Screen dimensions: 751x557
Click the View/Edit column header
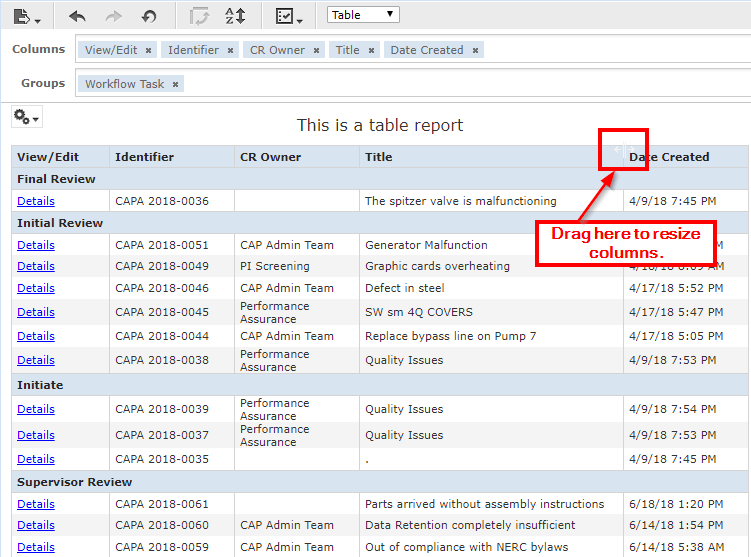coord(60,157)
